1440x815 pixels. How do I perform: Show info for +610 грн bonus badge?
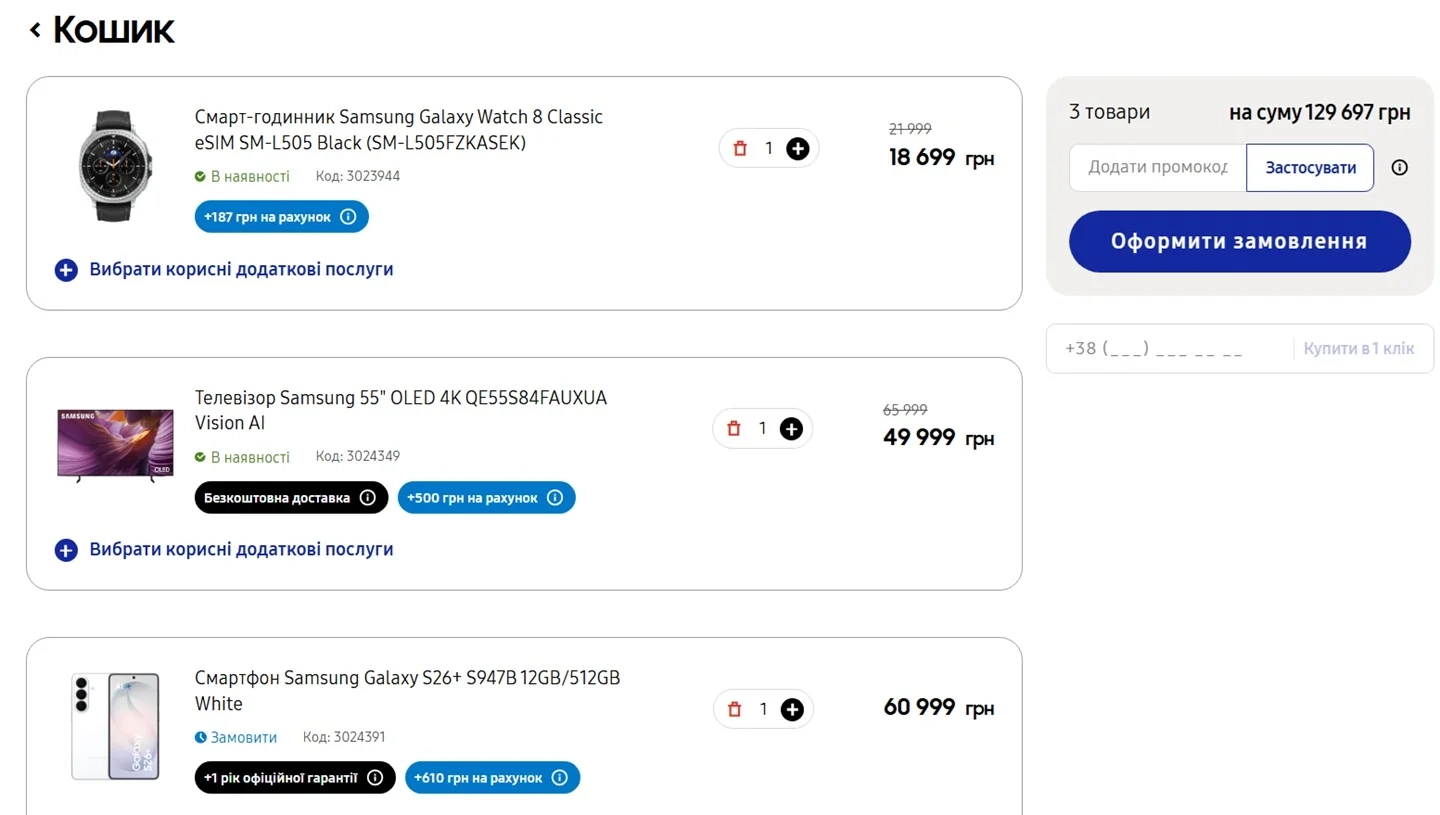pos(560,778)
